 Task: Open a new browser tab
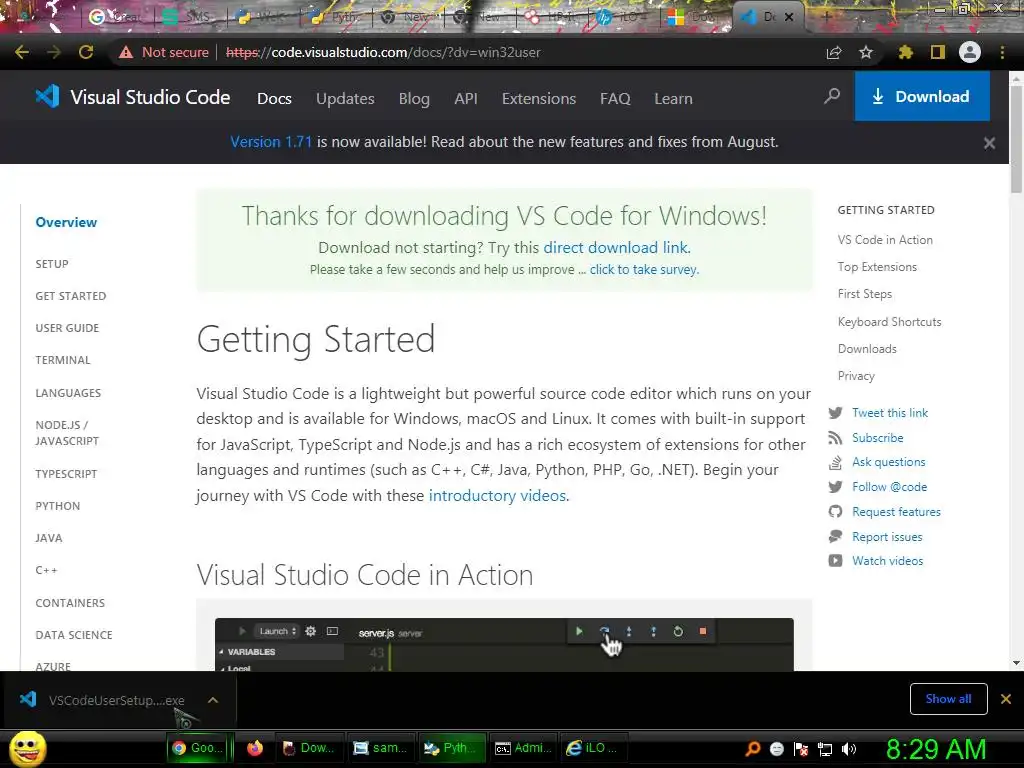coord(825,18)
